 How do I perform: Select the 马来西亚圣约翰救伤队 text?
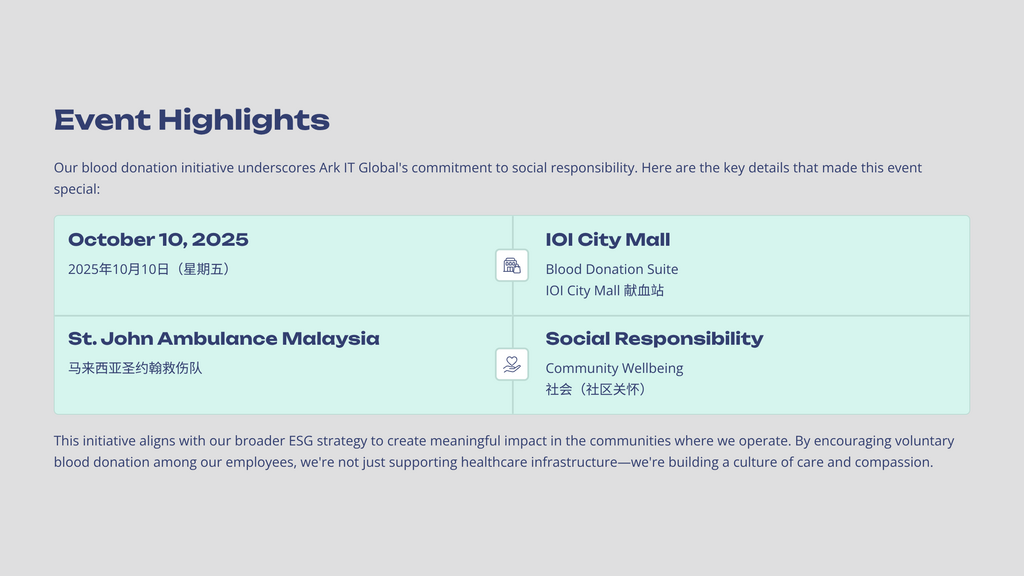(135, 368)
